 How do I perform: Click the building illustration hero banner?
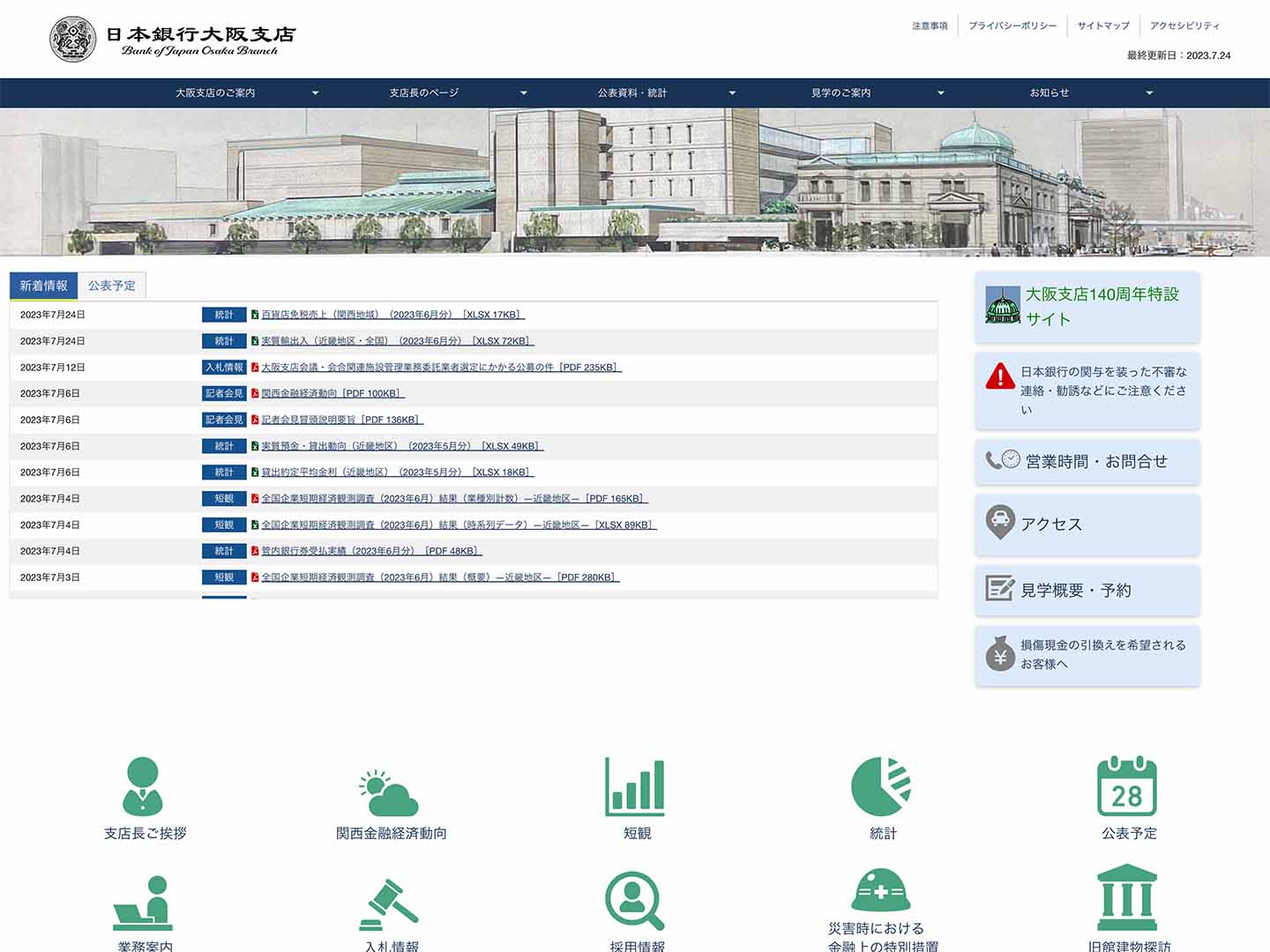(635, 182)
